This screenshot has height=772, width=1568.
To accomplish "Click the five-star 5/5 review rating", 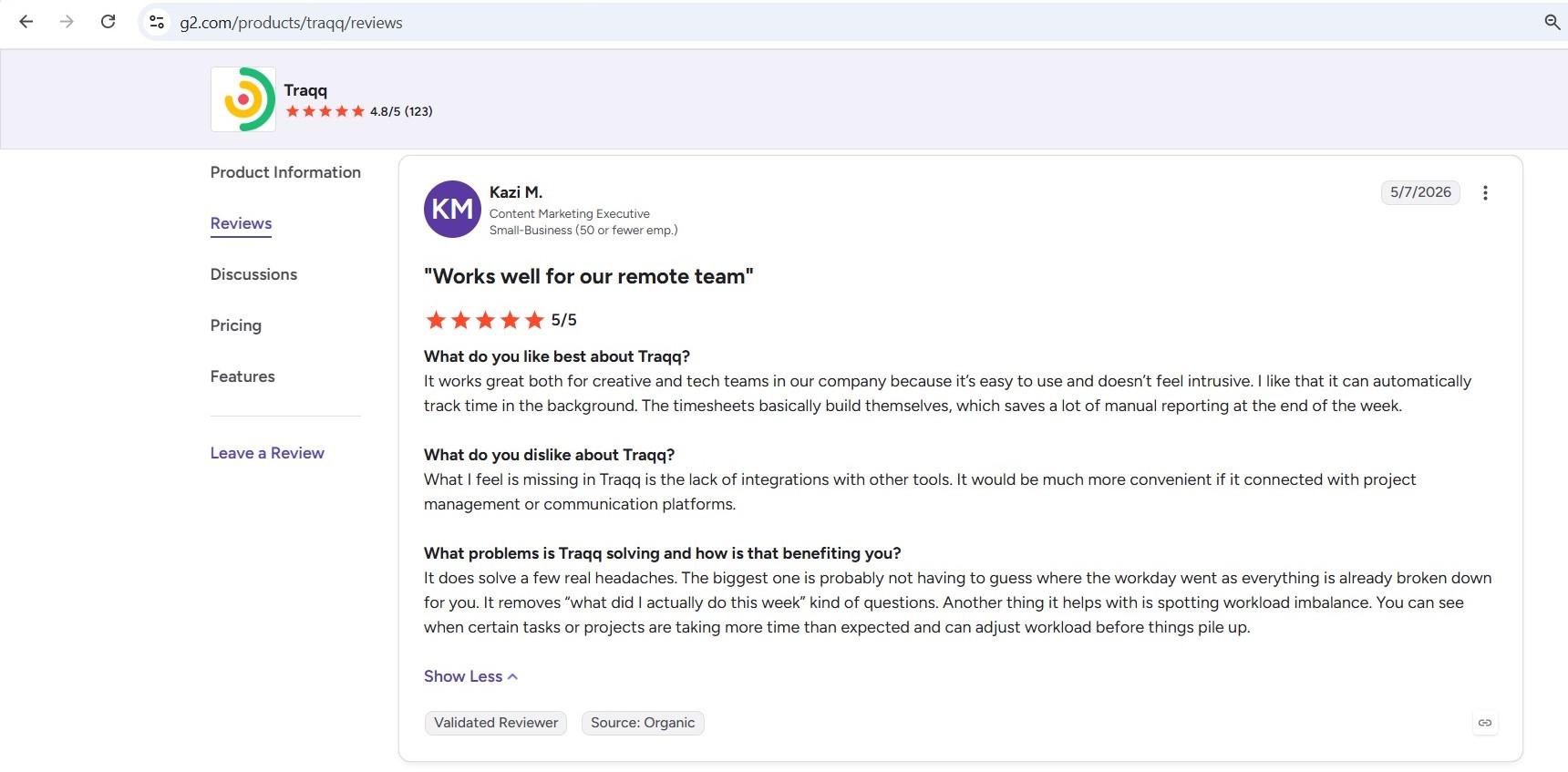I will [x=500, y=320].
